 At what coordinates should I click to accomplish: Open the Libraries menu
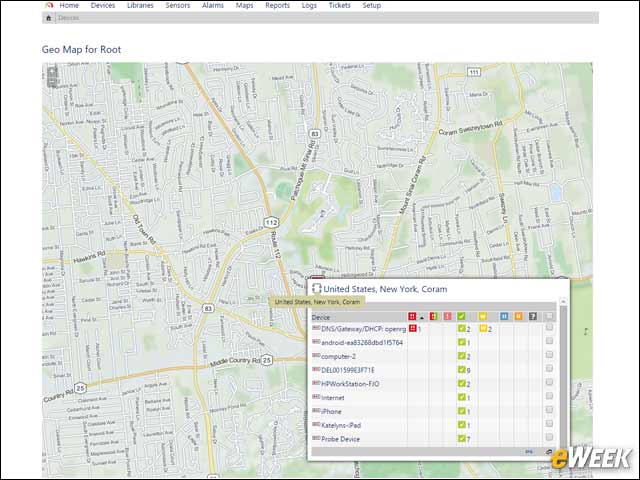pos(140,5)
